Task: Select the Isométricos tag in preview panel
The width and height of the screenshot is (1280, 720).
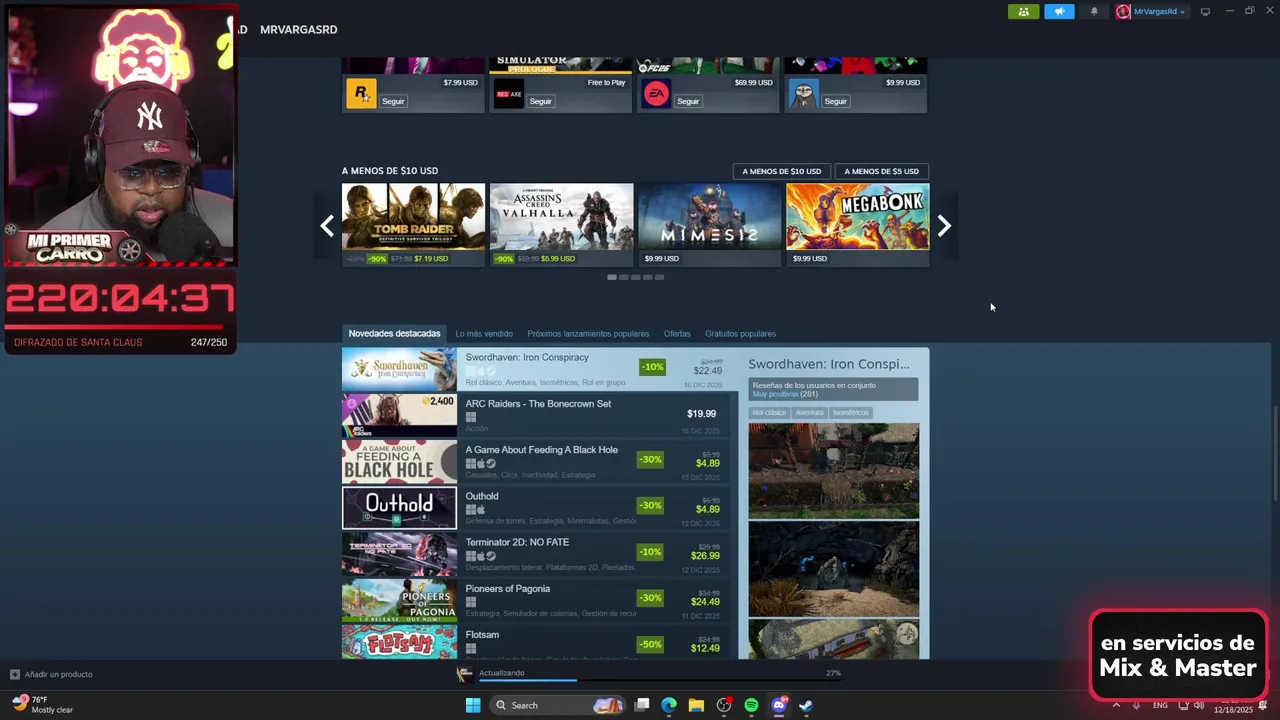Action: click(x=851, y=412)
